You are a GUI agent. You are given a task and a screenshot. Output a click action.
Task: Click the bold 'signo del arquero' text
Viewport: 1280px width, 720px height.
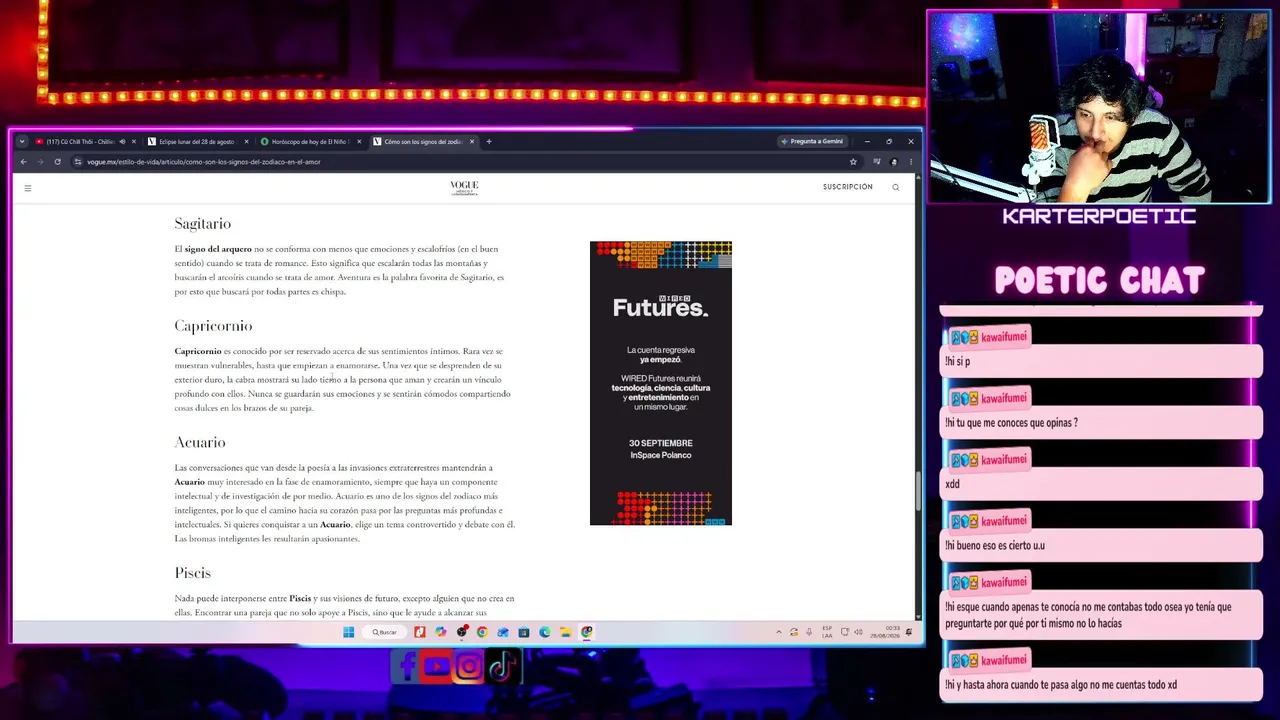tap(218, 249)
